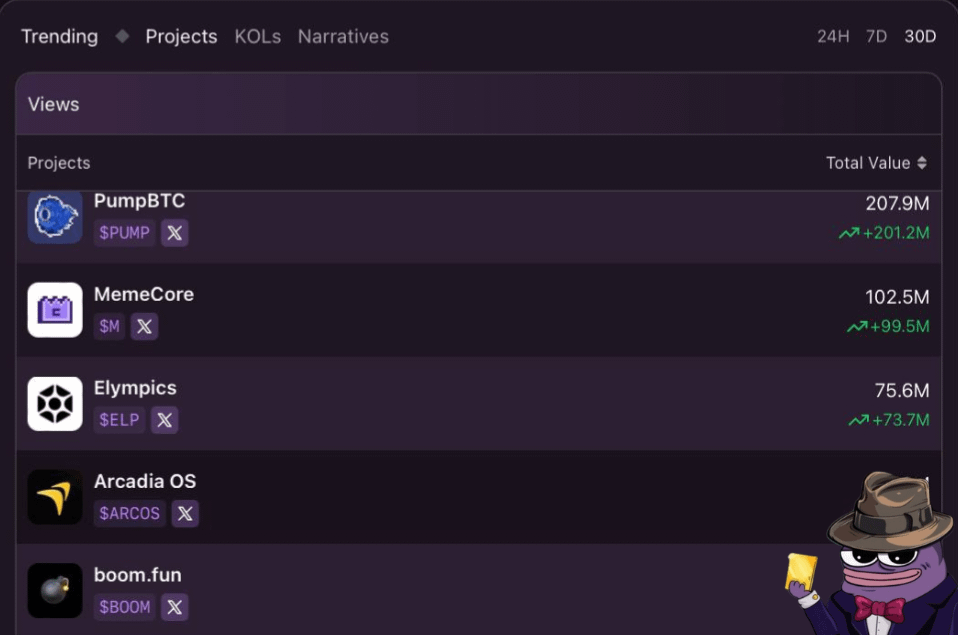This screenshot has height=635, width=958.
Task: Select the 30D timeframe
Action: 920,37
